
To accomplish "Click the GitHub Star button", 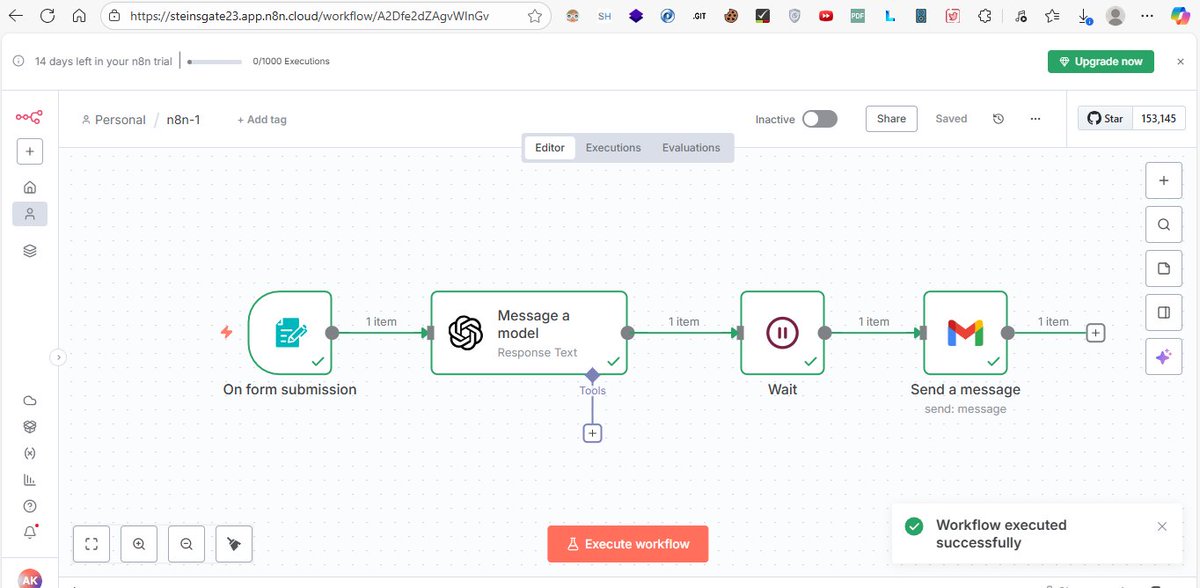I will (1105, 118).
